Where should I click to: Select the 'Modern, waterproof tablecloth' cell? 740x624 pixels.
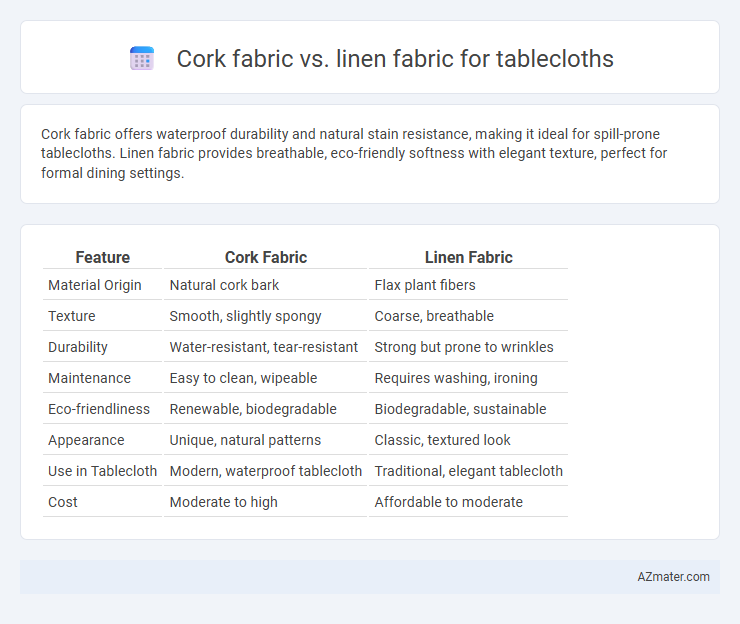(266, 471)
